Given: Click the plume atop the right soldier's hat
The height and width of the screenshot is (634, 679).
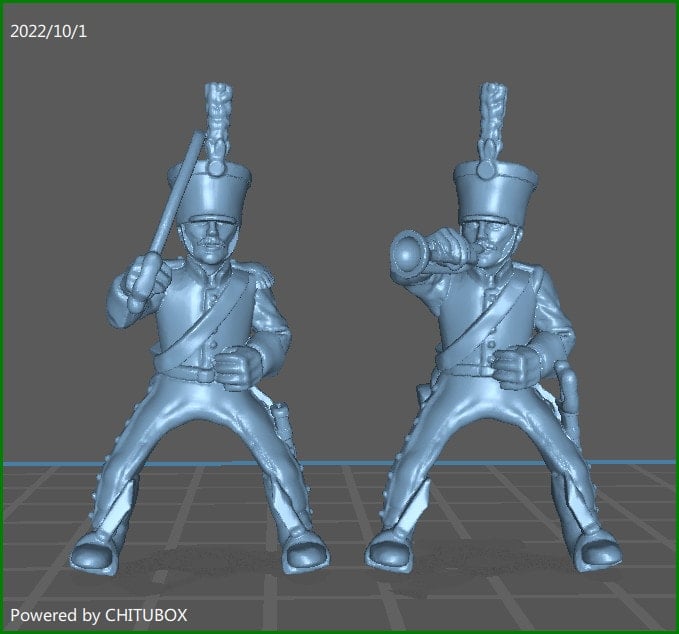Looking at the screenshot, I should click(x=492, y=126).
